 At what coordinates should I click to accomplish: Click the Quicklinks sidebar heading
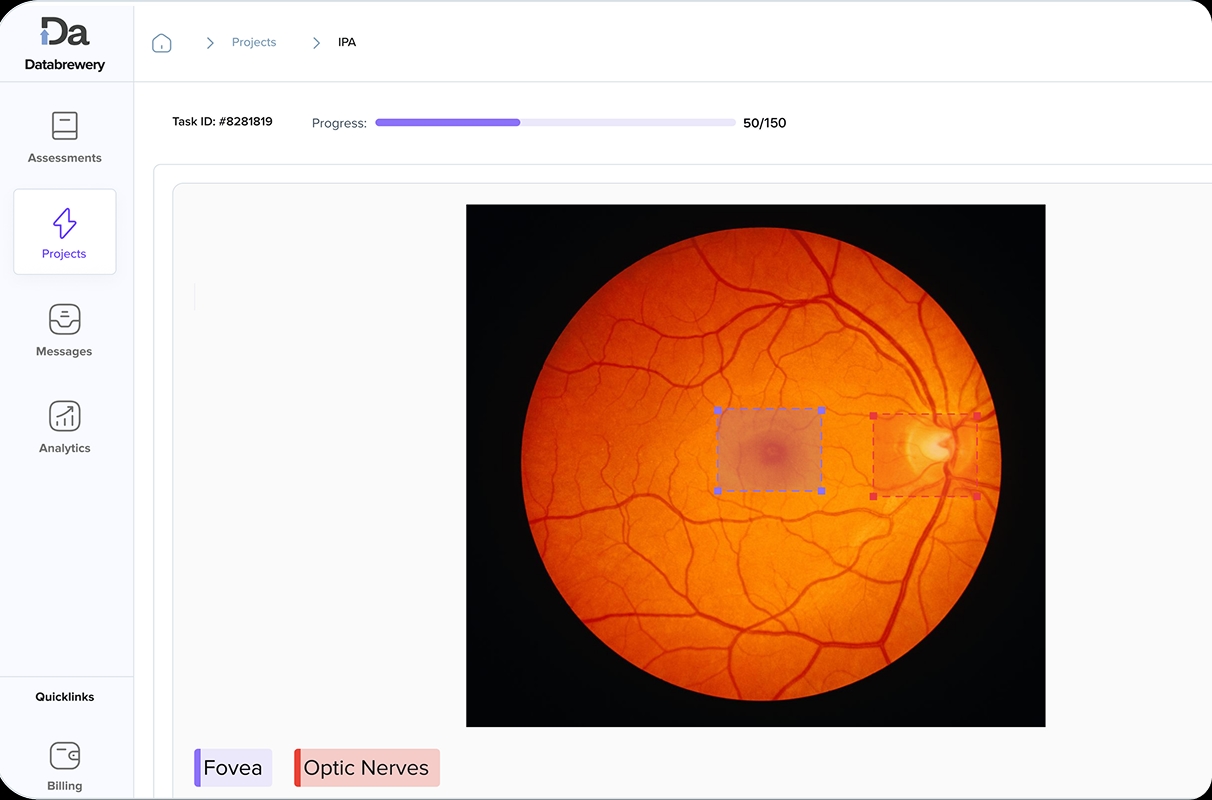(x=64, y=697)
